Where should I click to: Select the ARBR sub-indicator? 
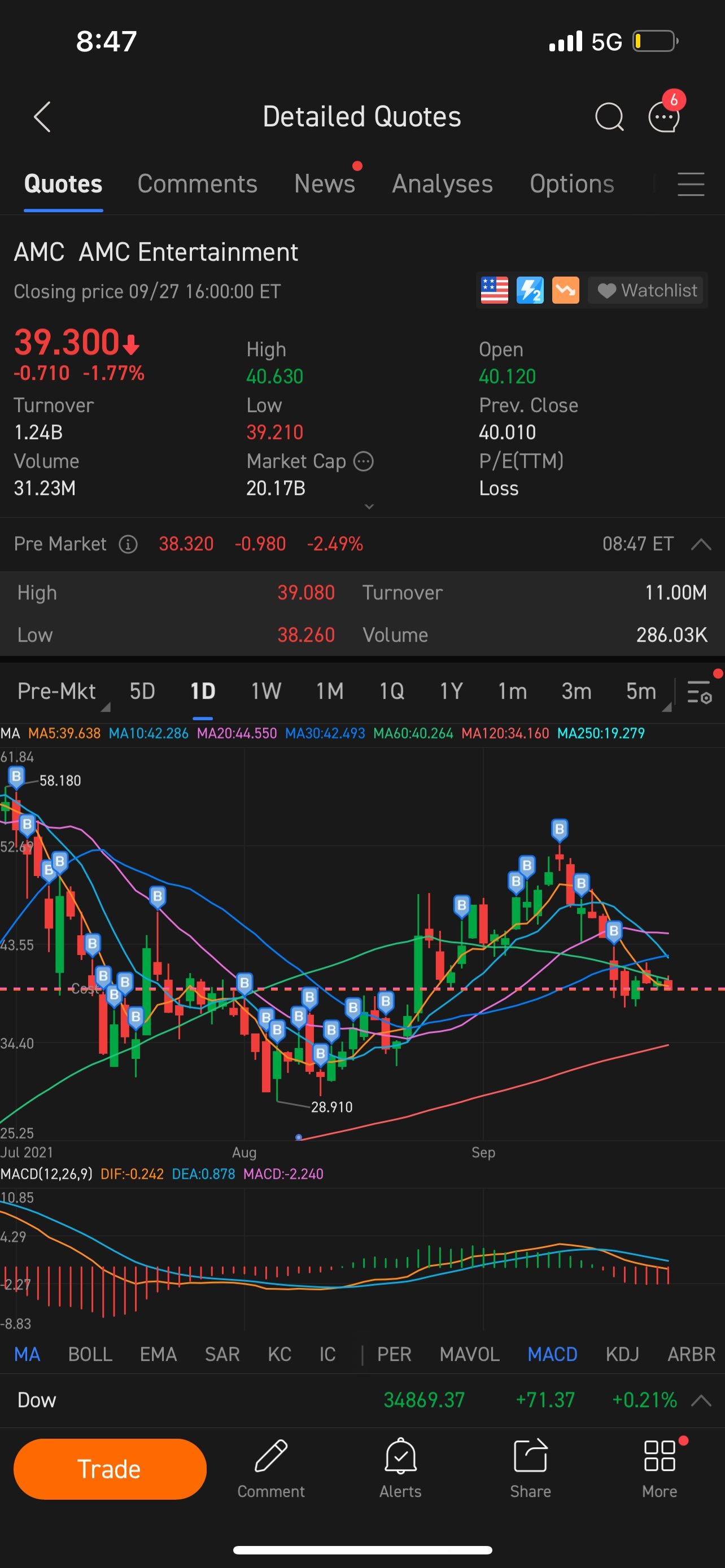coord(692,1354)
